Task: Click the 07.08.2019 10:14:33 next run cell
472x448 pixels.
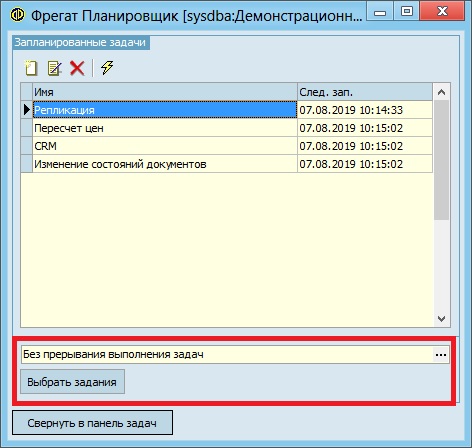Action: [365, 110]
